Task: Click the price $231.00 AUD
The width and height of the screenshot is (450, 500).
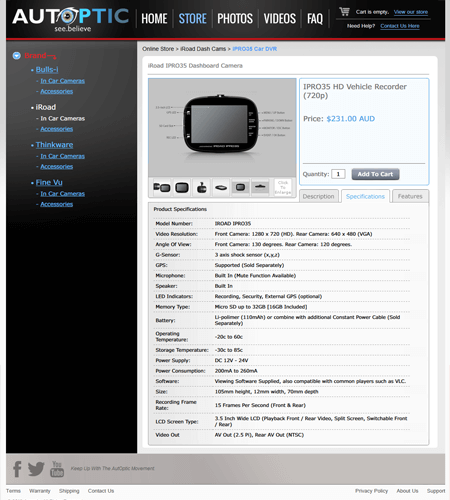Action: (x=351, y=119)
